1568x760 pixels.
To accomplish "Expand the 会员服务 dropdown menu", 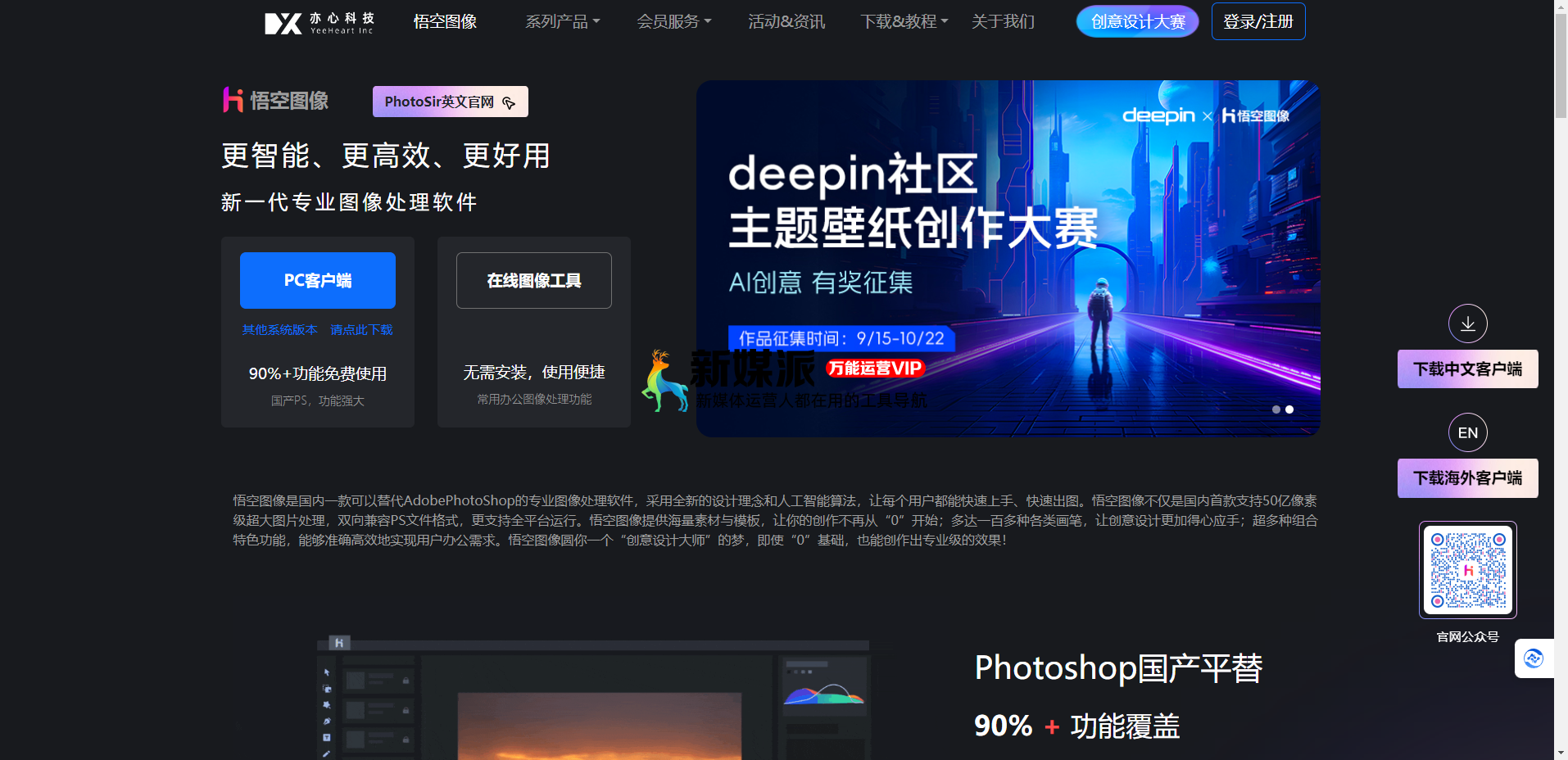I will click(674, 22).
